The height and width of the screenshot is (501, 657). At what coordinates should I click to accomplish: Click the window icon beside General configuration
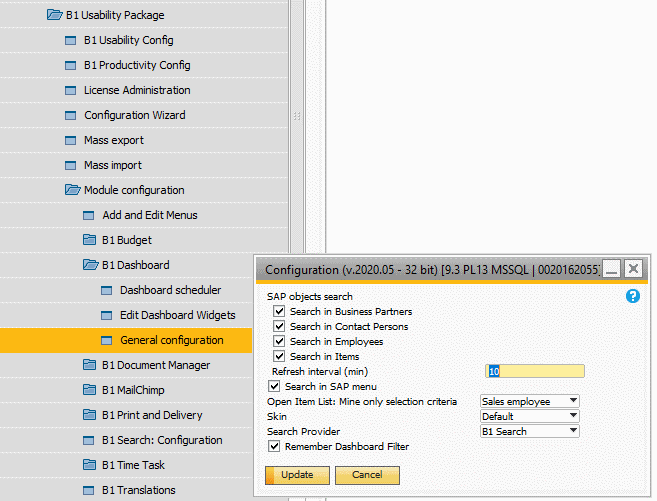106,341
